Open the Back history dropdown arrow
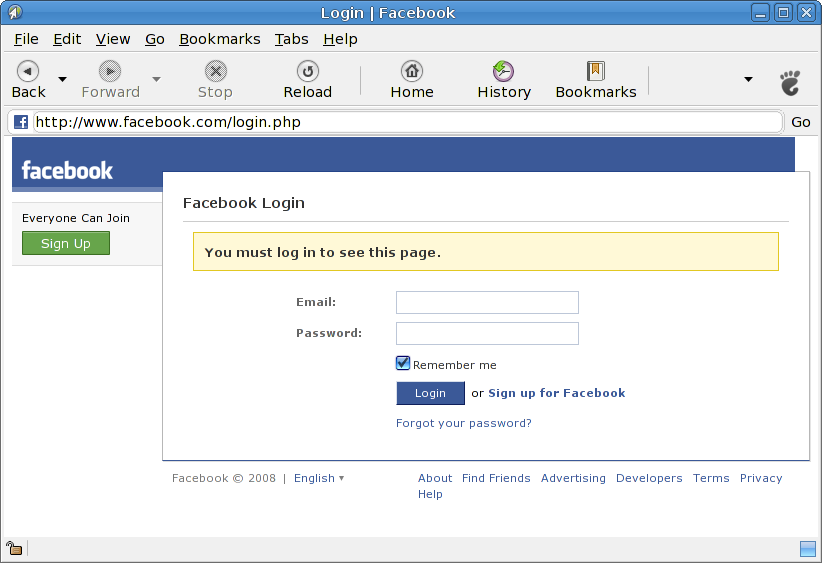Image resolution: width=822 pixels, height=563 pixels. pos(62,79)
